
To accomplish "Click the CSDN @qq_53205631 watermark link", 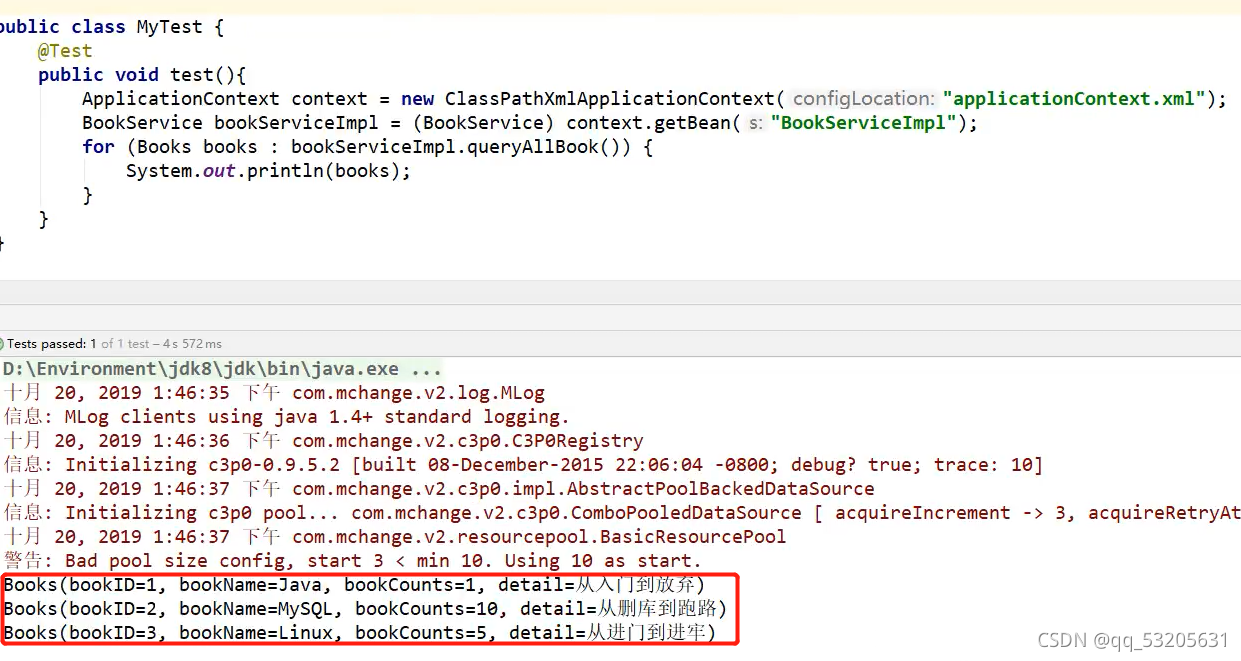I will [1135, 639].
